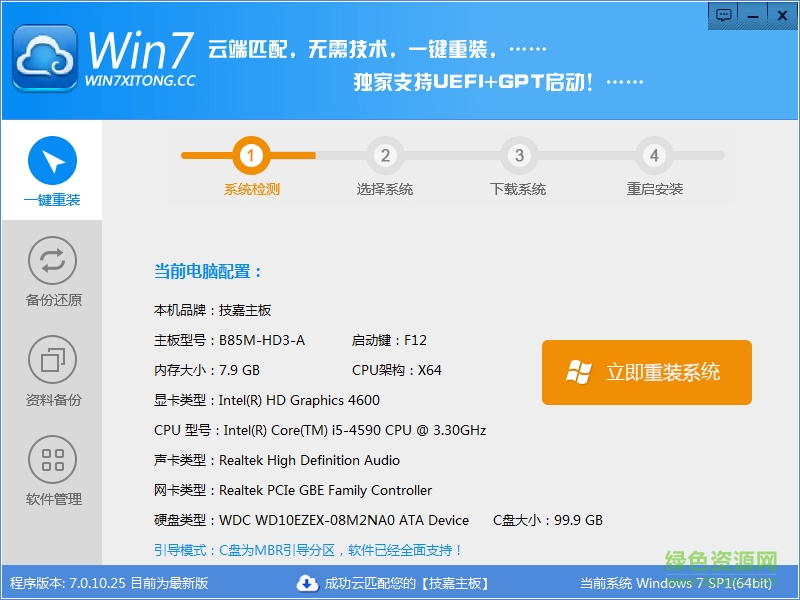Click the step 1 系统检测 circle
Screen dimensions: 800x600
250,155
